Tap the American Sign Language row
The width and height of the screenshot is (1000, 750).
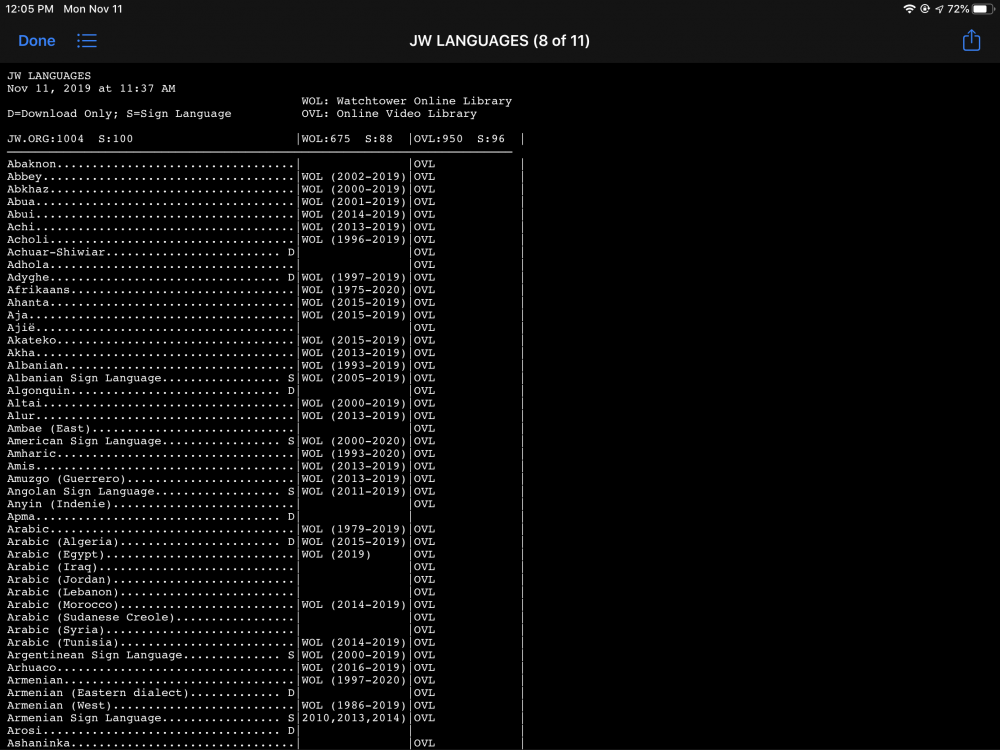click(x=84, y=441)
